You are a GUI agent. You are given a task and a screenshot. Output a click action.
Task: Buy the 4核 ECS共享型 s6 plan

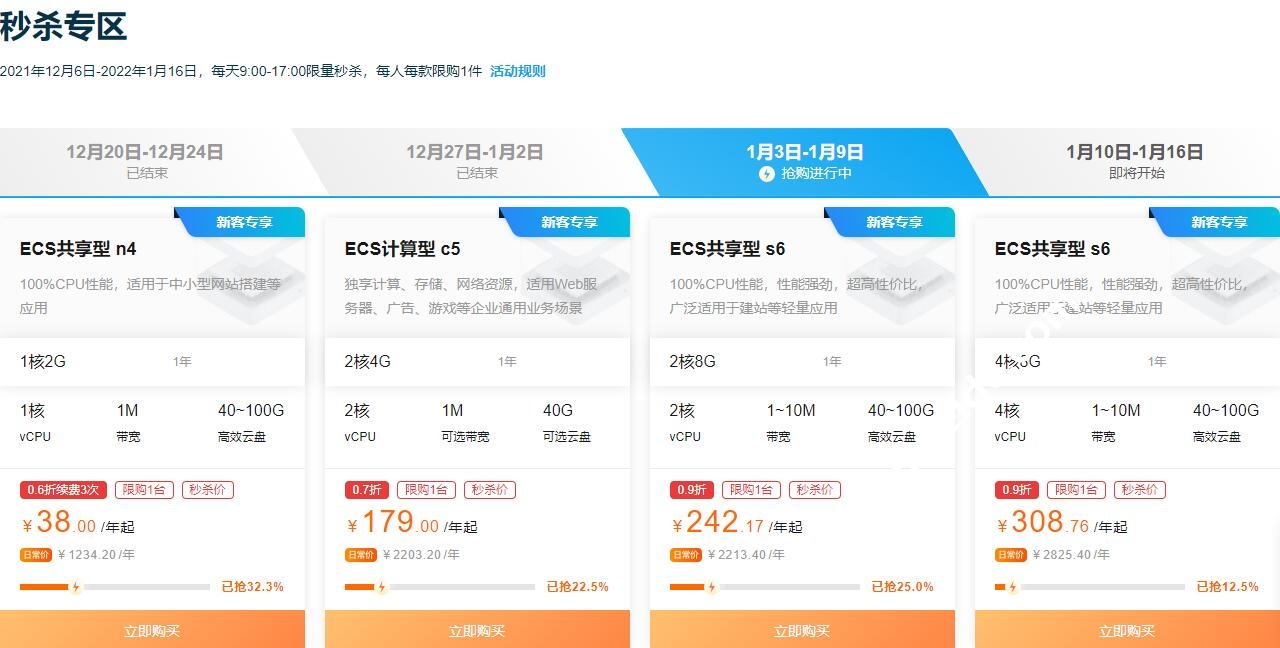[x=1127, y=630]
